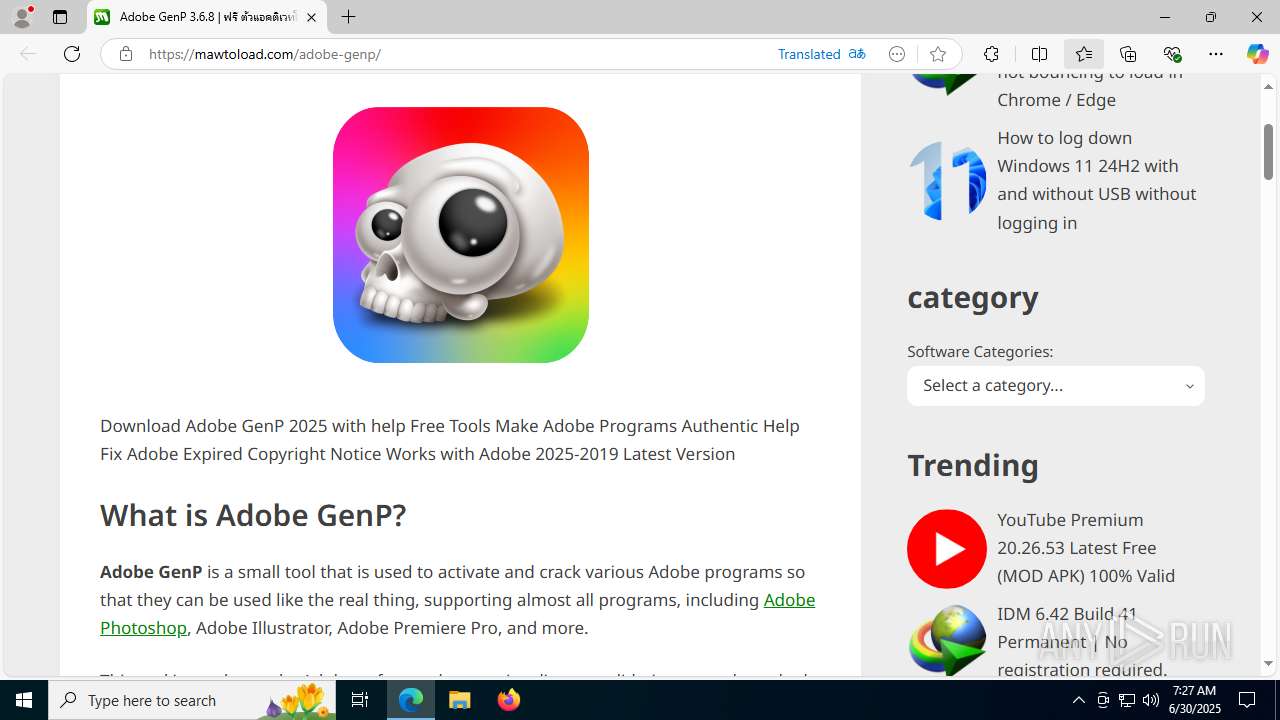Open the tab actions menu icon
This screenshot has height=720, width=1280.
click(x=60, y=17)
